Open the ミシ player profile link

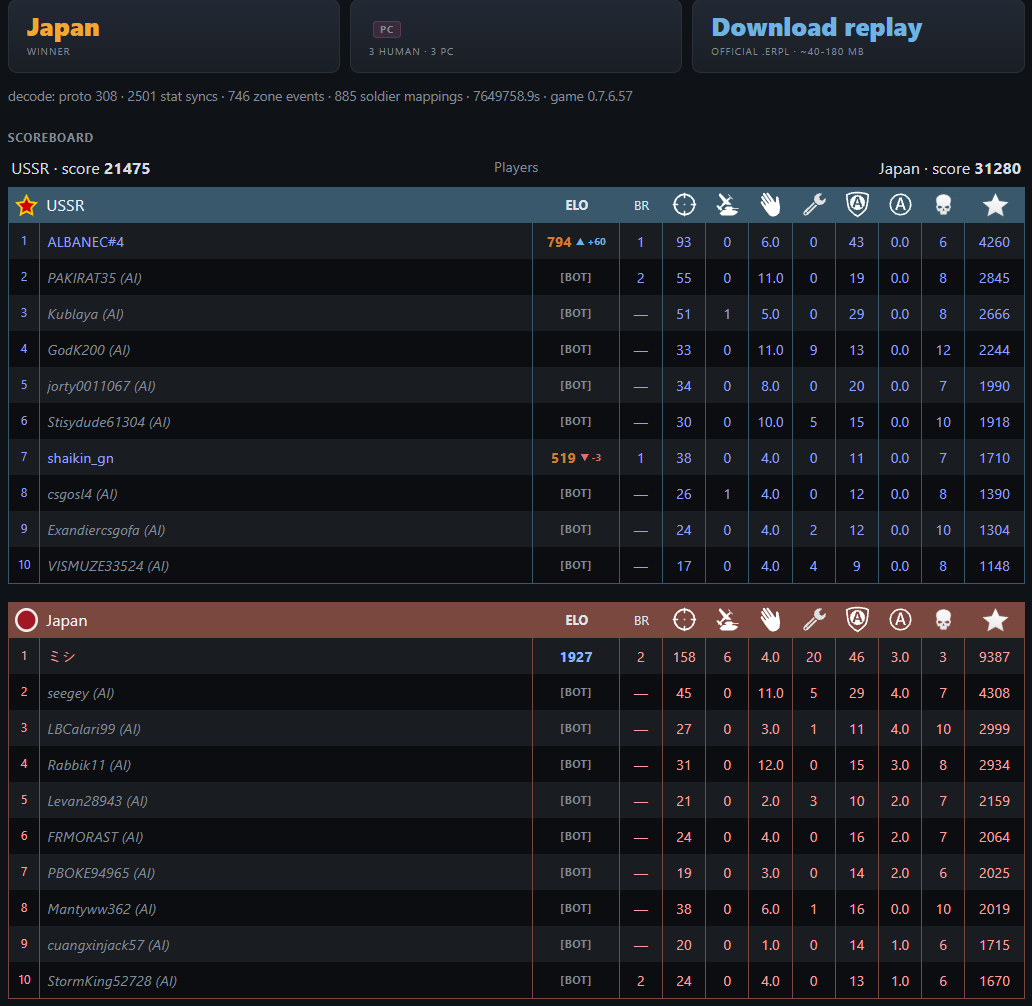(x=62, y=656)
